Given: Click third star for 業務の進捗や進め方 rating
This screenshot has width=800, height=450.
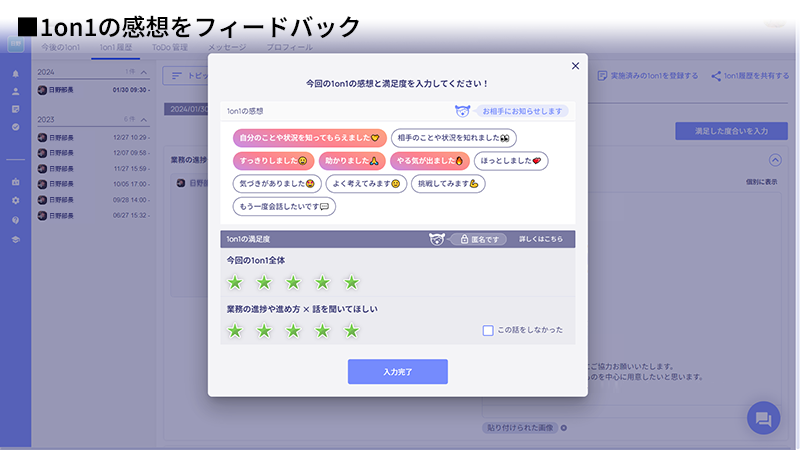Looking at the screenshot, I should pos(293,330).
